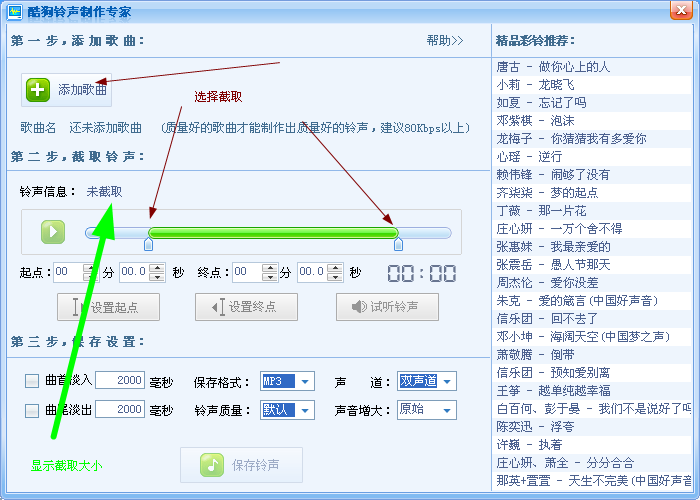Select 周杰伦 - 爱你没差 ringtone
This screenshot has height=500, width=700.
point(592,283)
